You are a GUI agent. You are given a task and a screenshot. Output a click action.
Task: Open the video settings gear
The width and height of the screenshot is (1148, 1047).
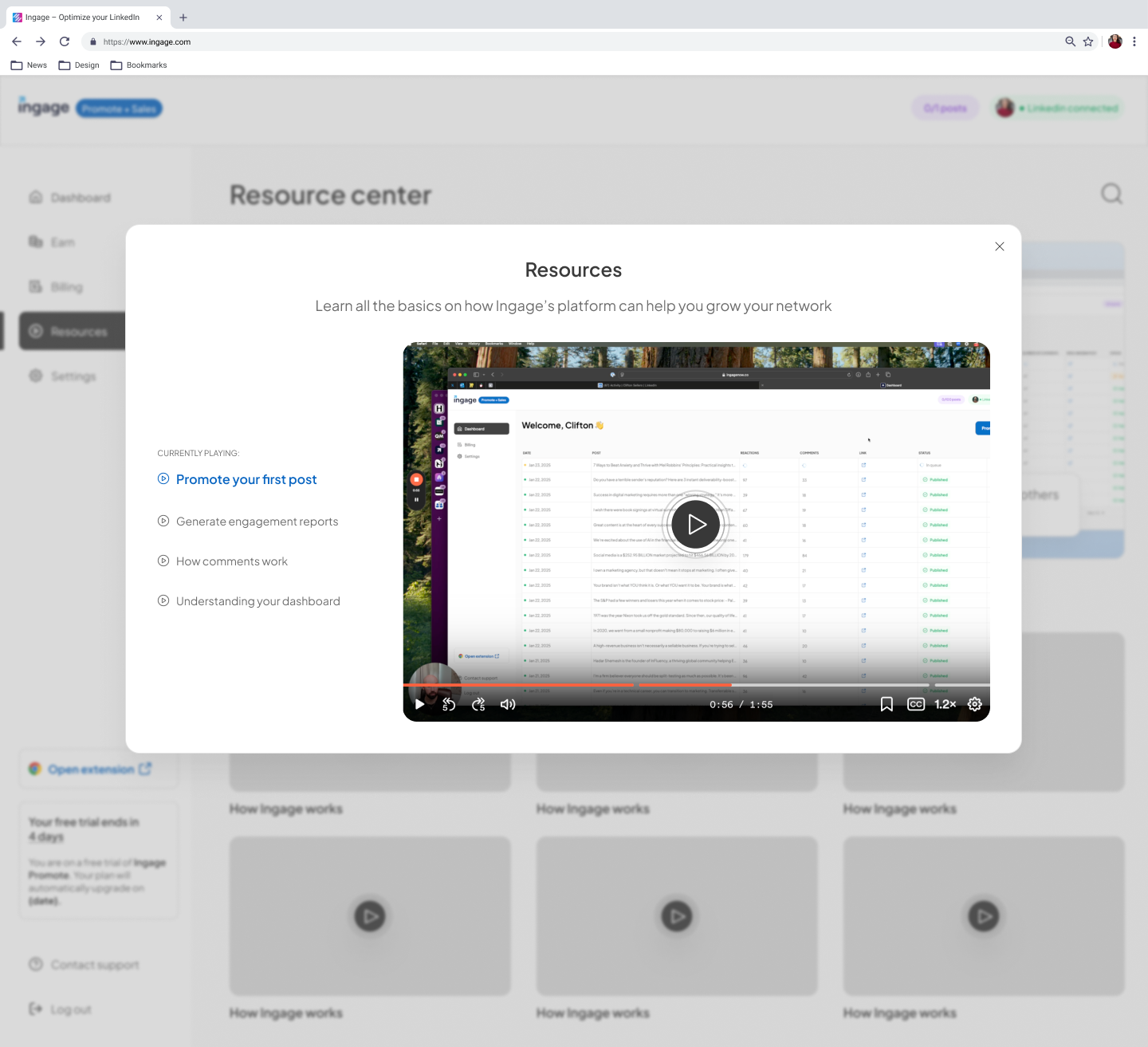(975, 704)
